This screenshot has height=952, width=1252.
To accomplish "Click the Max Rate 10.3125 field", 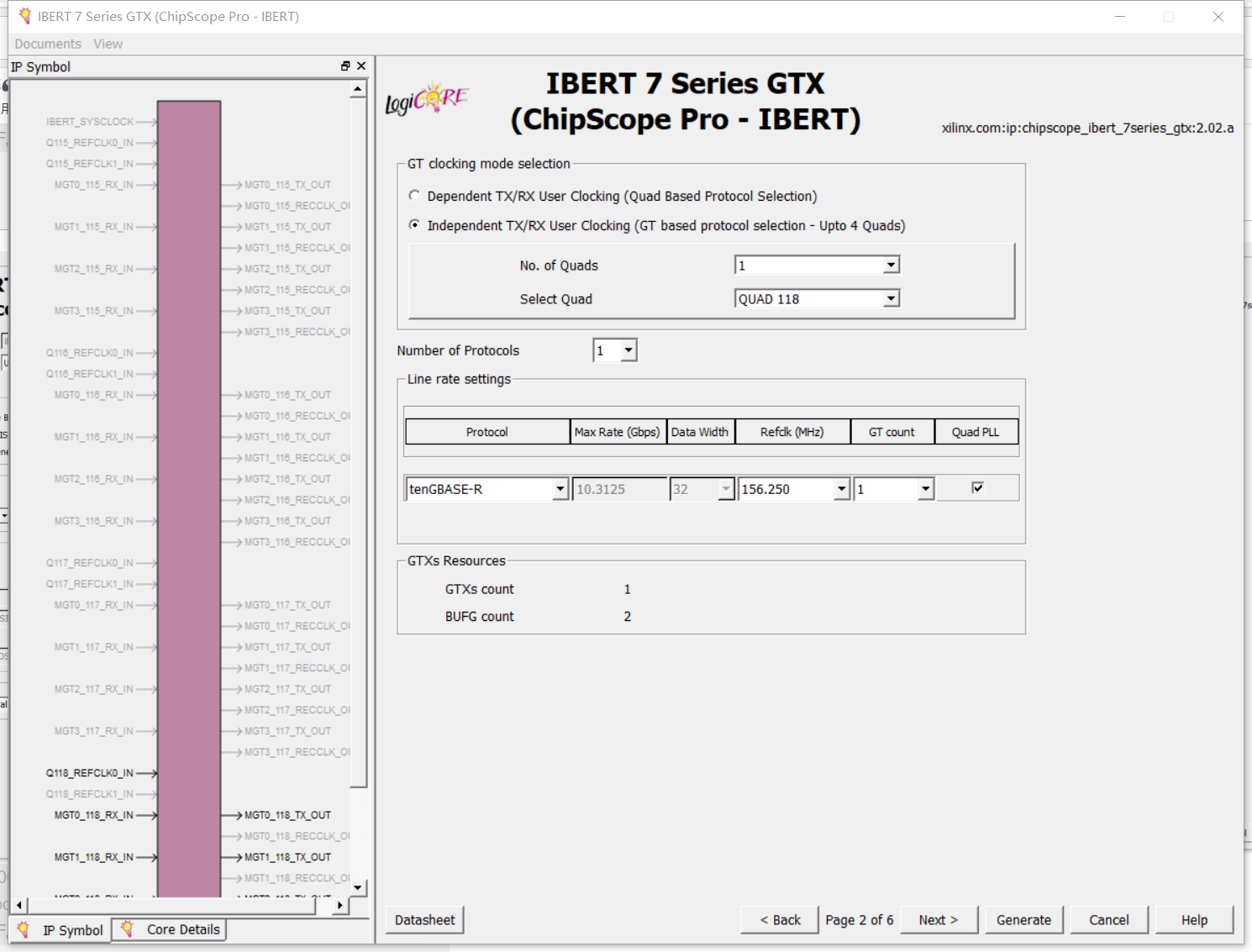I will (620, 489).
